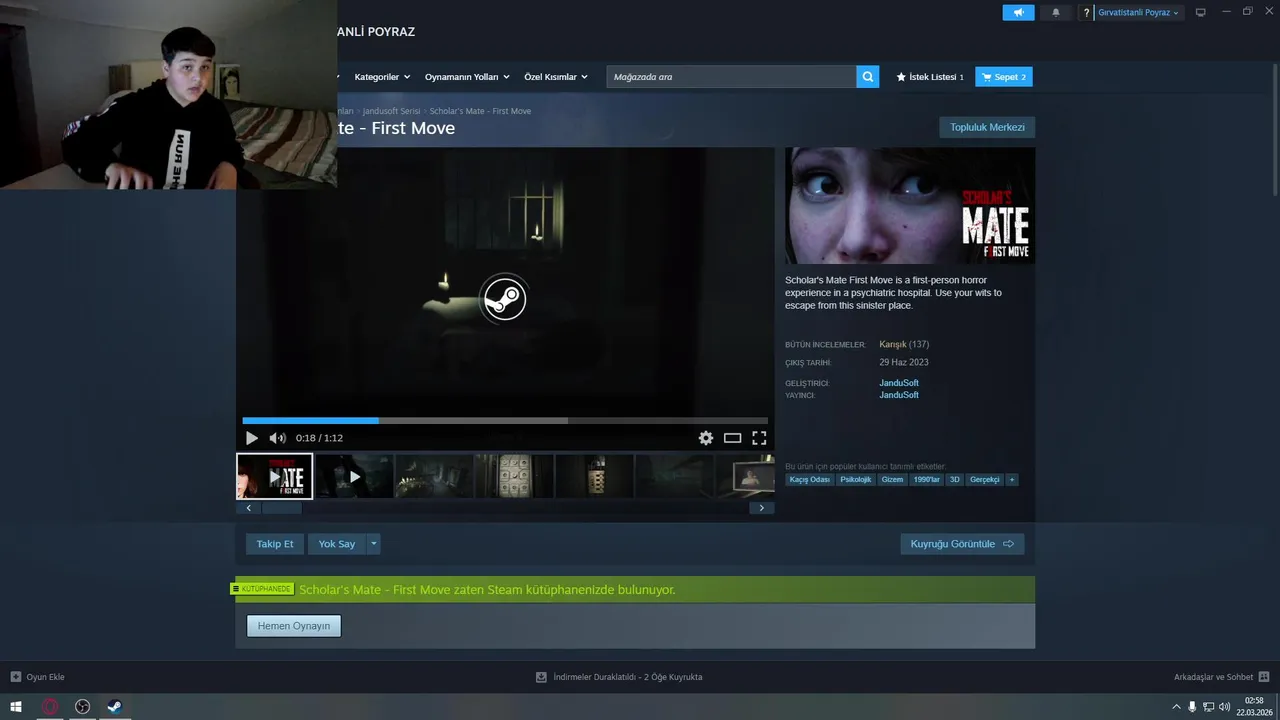Viewport: 1280px width, 720px height.
Task: Select the Gizem tag
Action: tap(892, 480)
